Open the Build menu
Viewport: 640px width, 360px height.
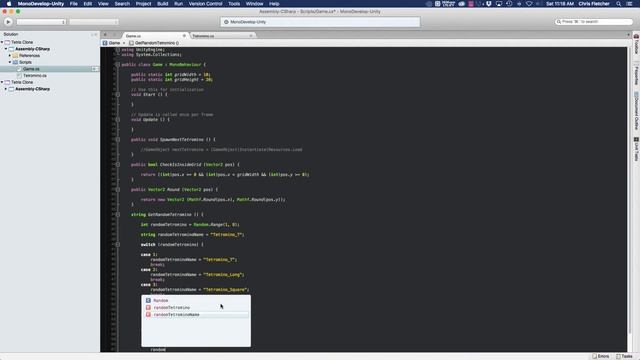[x=162, y=4]
